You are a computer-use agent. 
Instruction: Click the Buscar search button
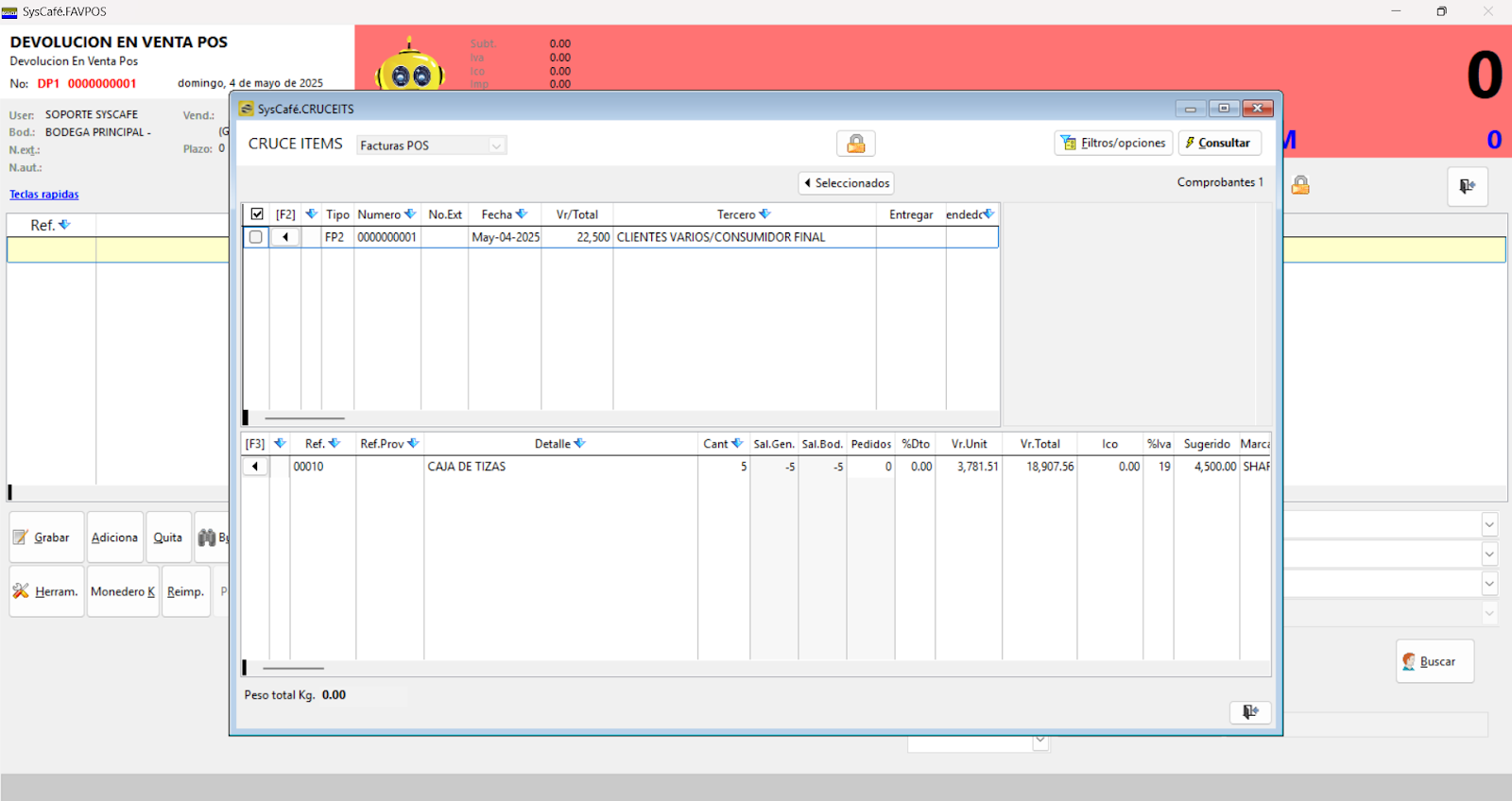point(1435,661)
